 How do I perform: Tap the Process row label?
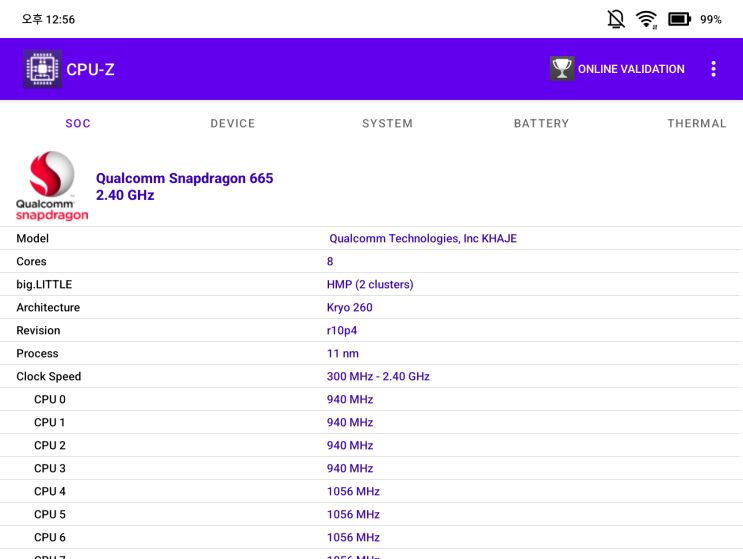[37, 353]
